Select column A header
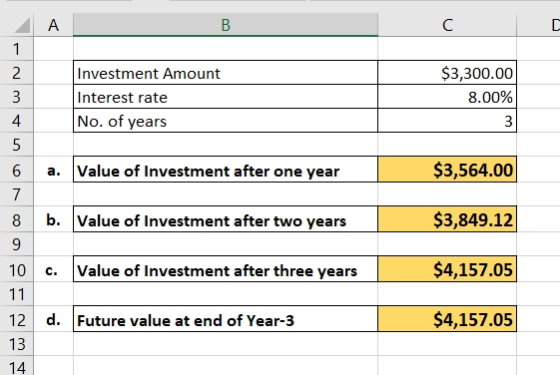The width and height of the screenshot is (560, 375). click(54, 25)
